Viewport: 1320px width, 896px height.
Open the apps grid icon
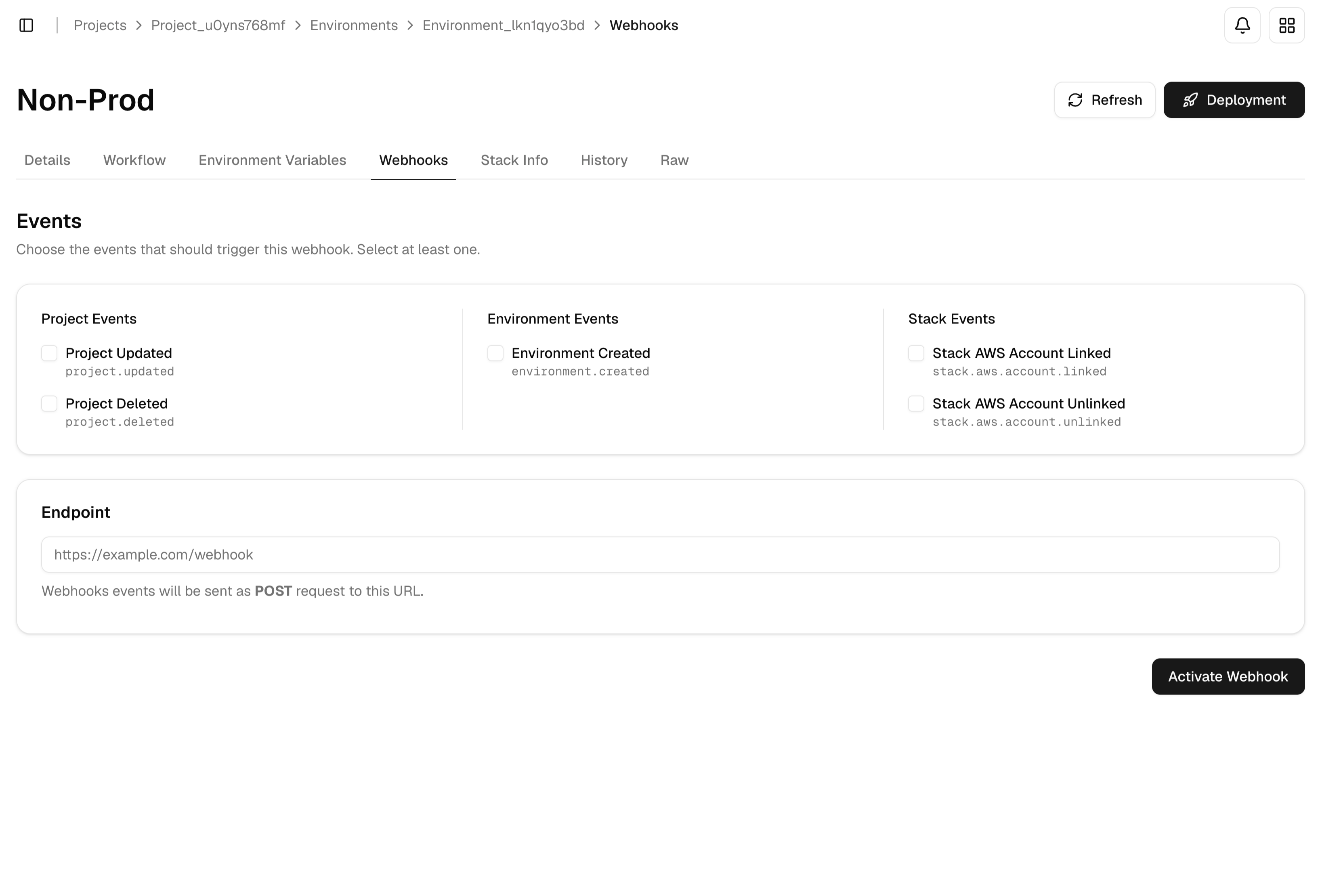point(1286,25)
